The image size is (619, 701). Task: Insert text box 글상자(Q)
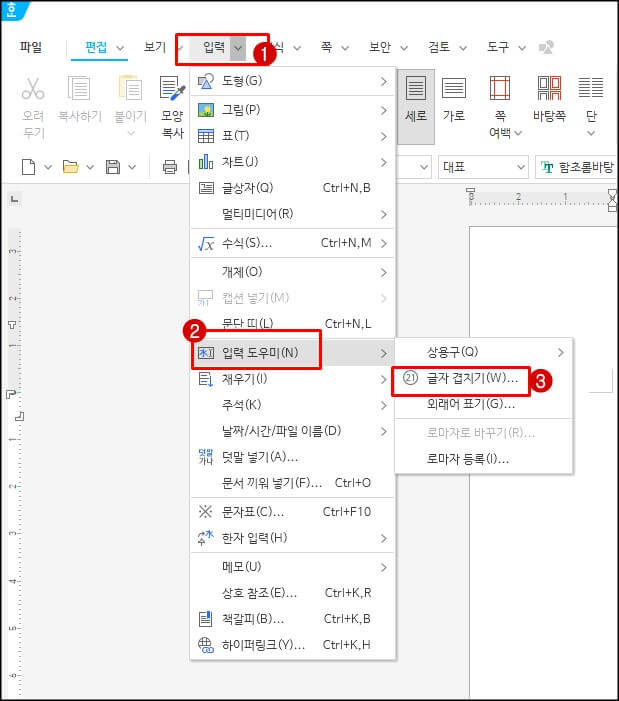tap(293, 188)
